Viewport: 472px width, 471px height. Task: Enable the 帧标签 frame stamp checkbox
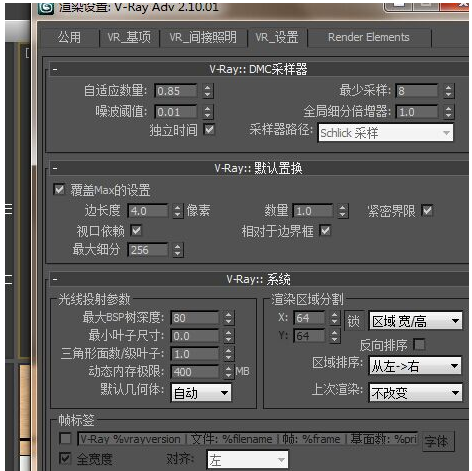click(x=65, y=439)
